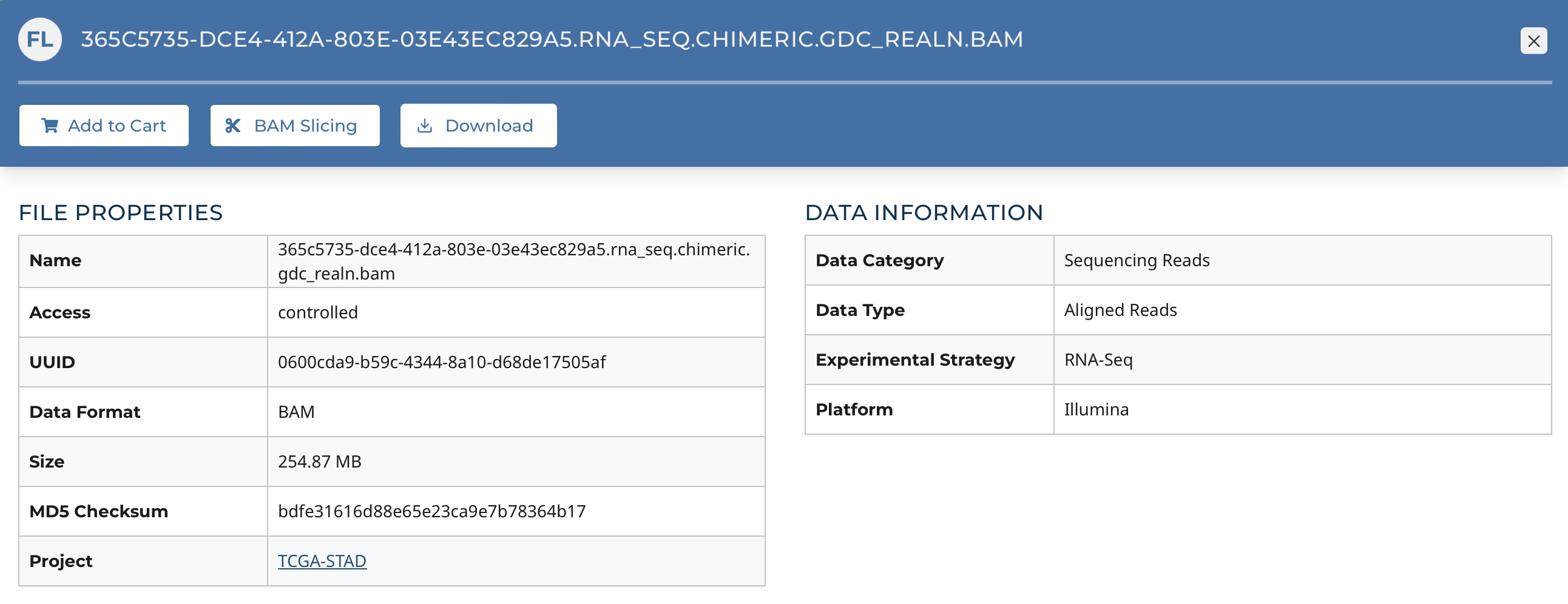
Task: Click the file title in the header
Action: [x=552, y=39]
